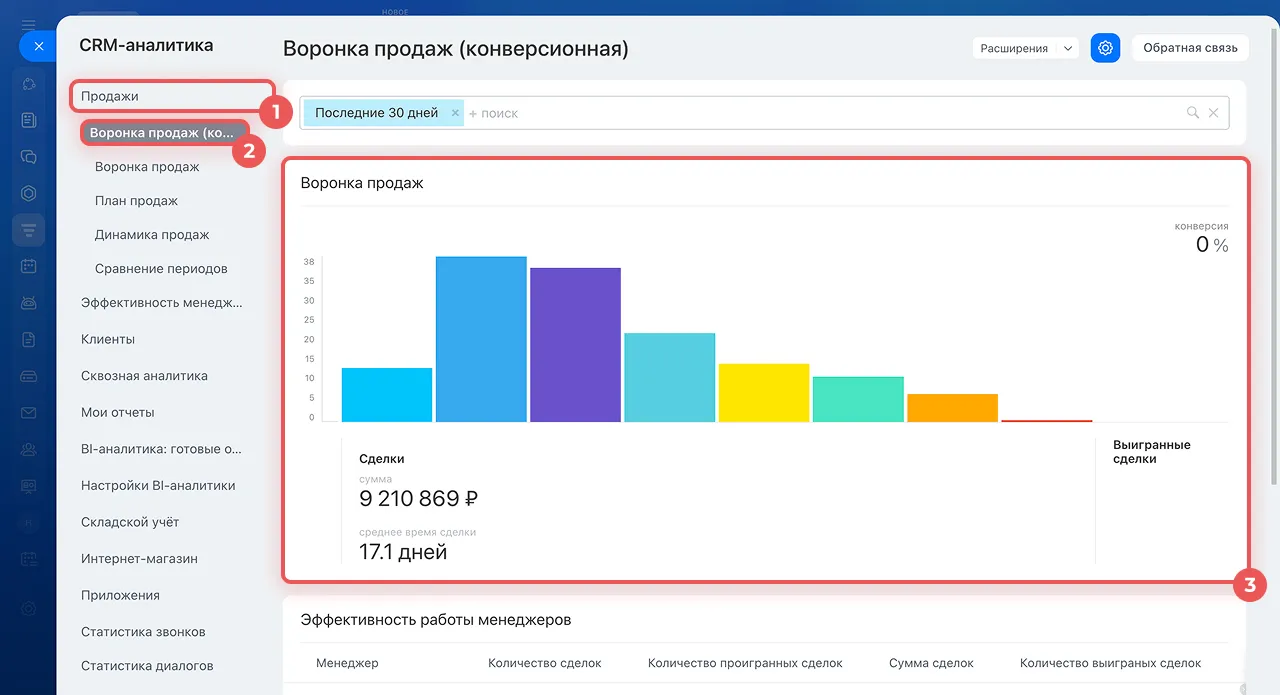
Task: Click the Эффективность работы менеджеров heading
Action: click(436, 620)
